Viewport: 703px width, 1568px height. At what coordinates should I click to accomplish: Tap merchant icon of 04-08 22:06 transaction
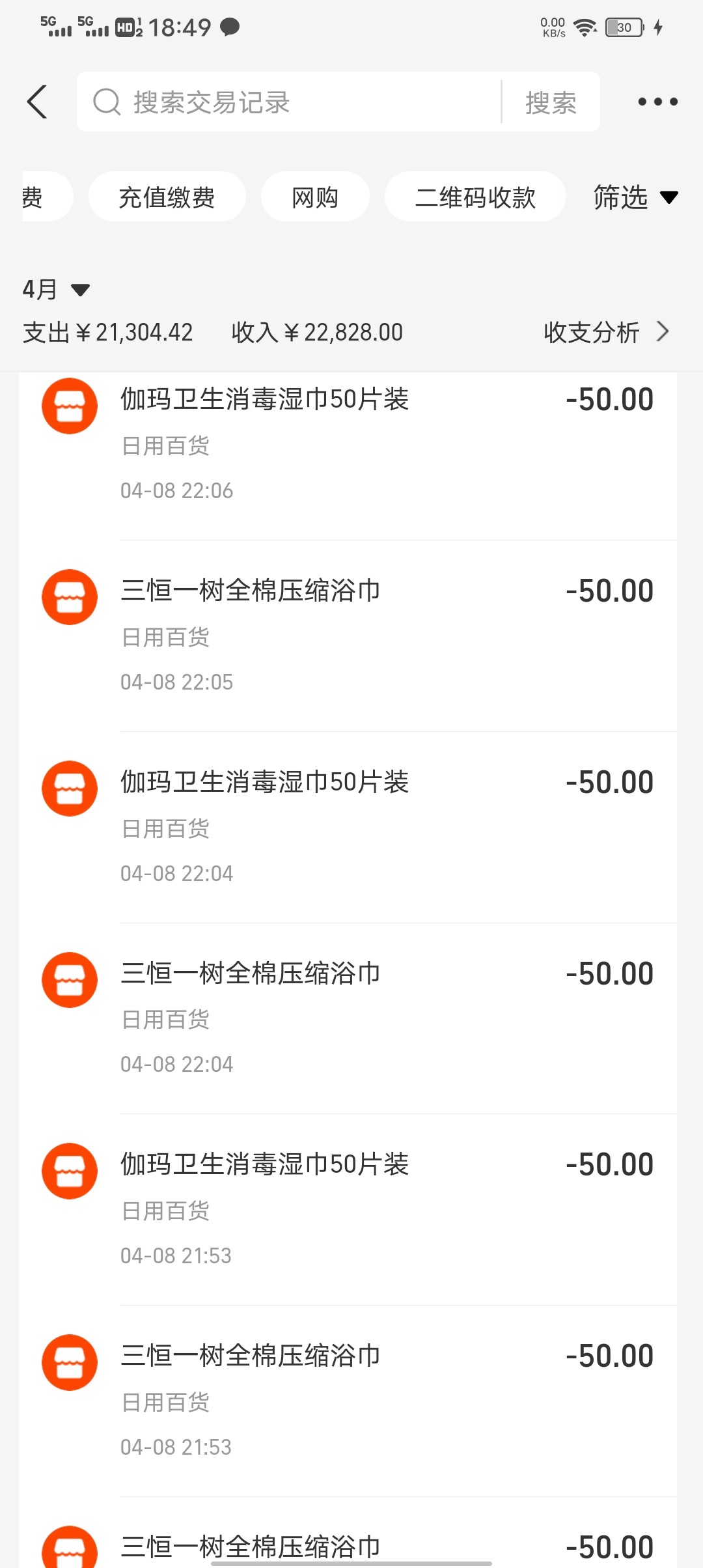point(70,406)
